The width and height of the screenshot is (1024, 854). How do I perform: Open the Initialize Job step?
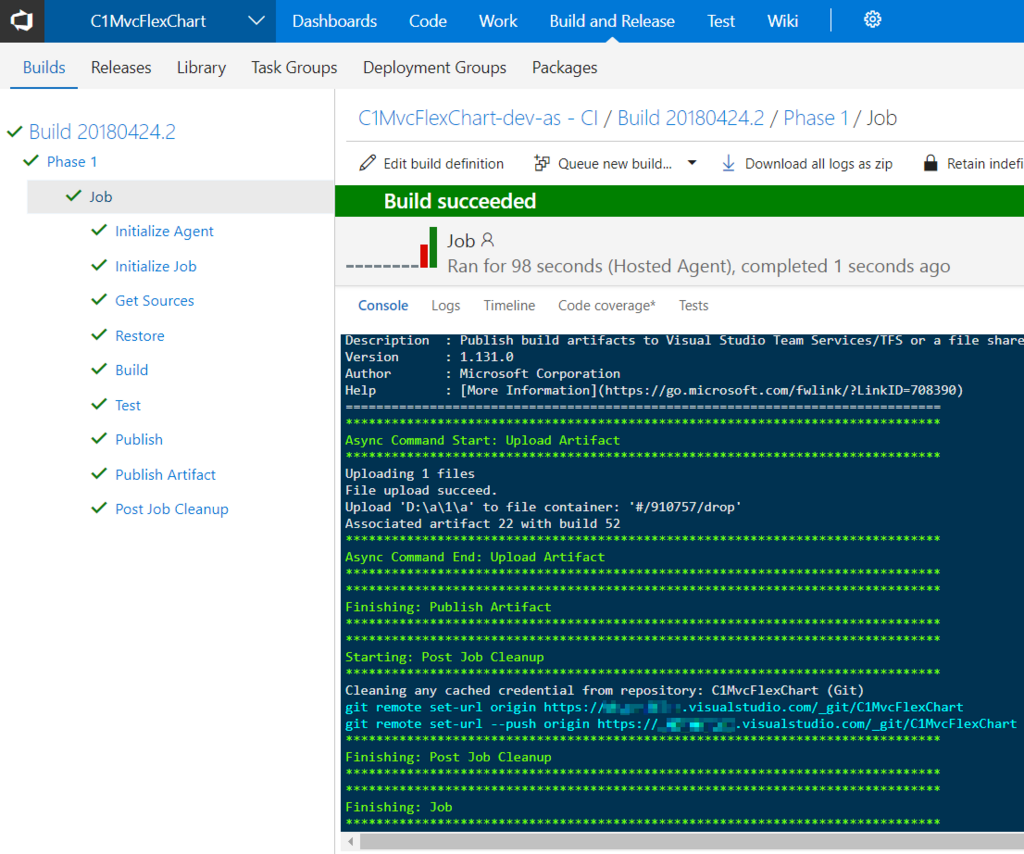(x=155, y=266)
